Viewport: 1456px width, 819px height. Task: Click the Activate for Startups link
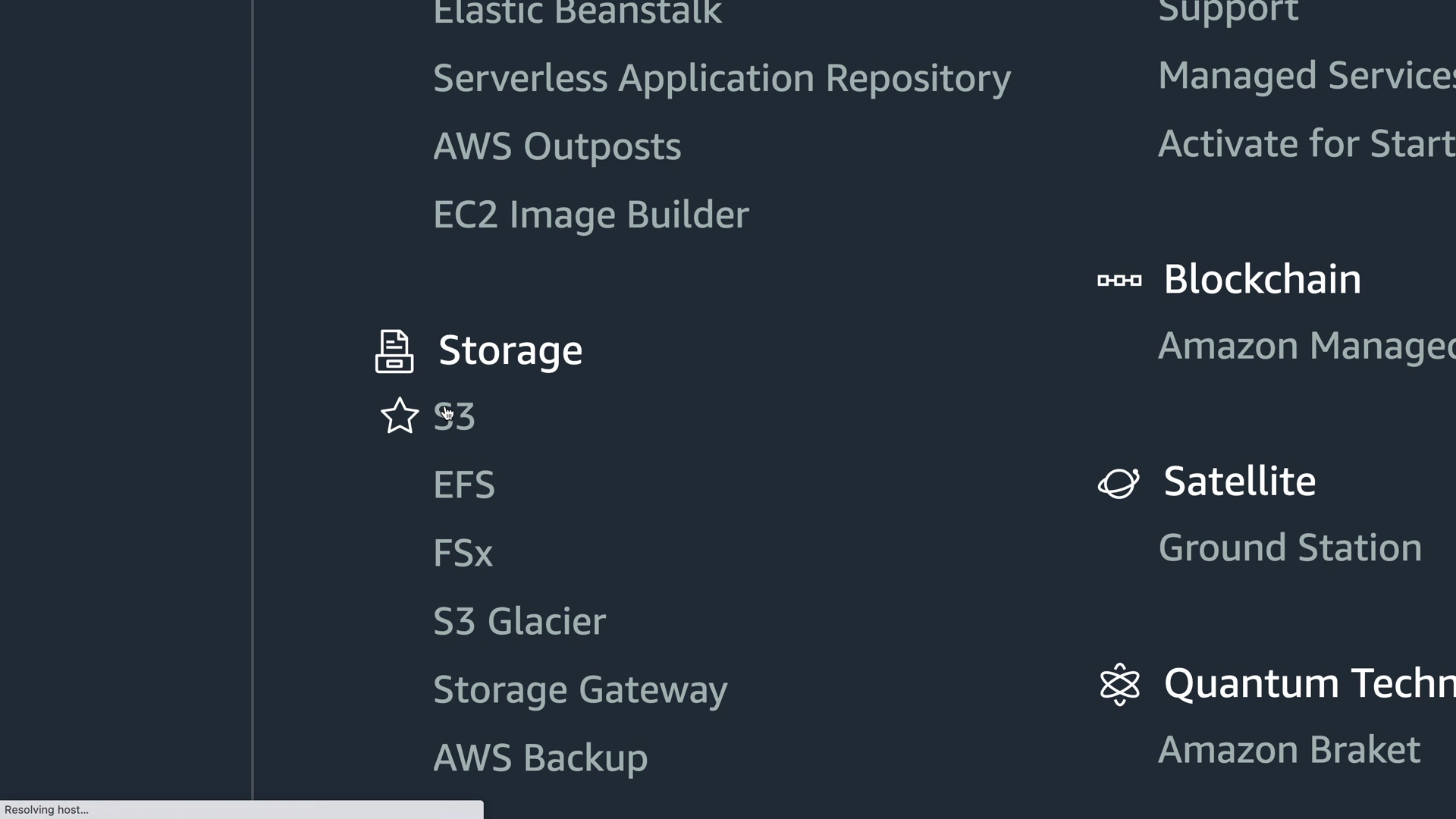click(1306, 144)
